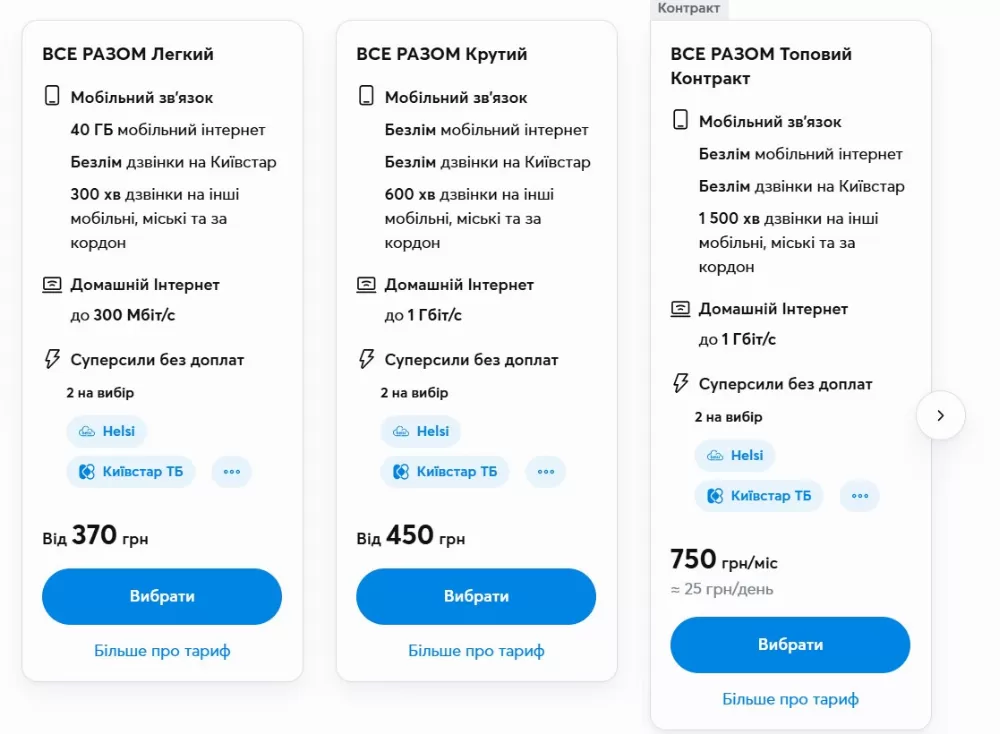This screenshot has height=734, width=1000.
Task: Open Більше про тариф for Топовий Контракт
Action: click(790, 699)
